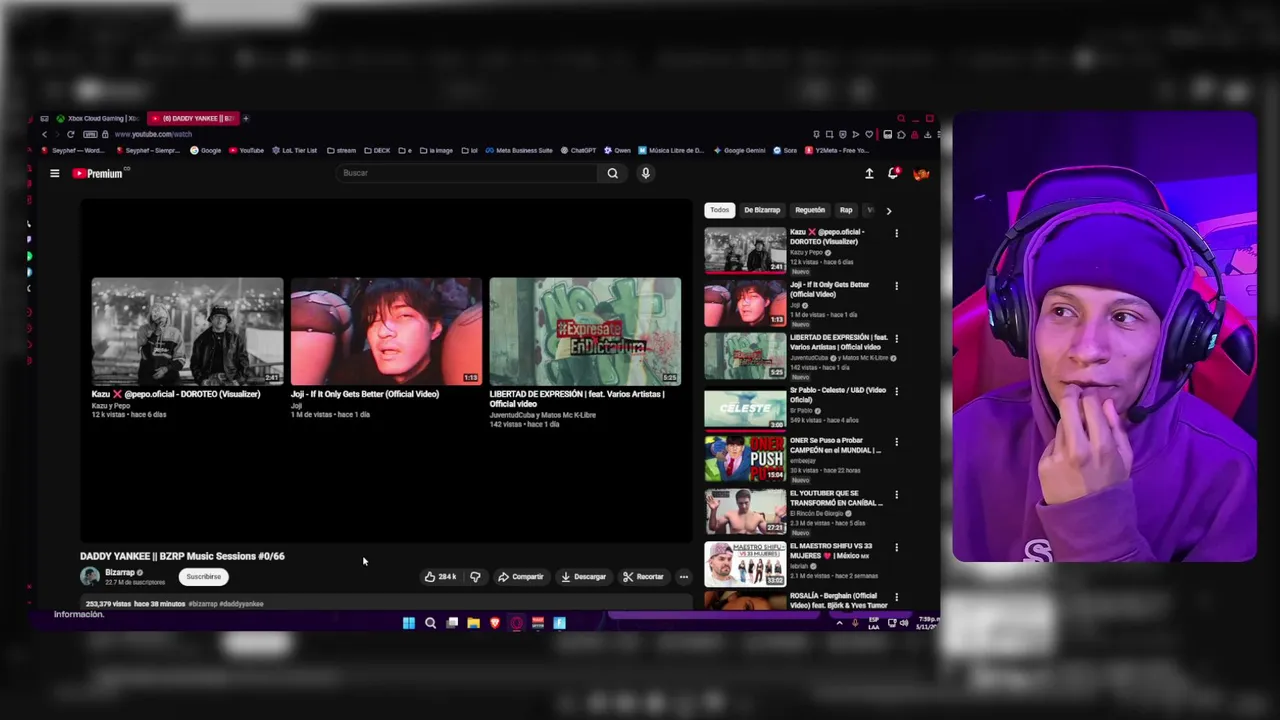
Task: Show hidden system tray icons chevron
Action: [840, 623]
